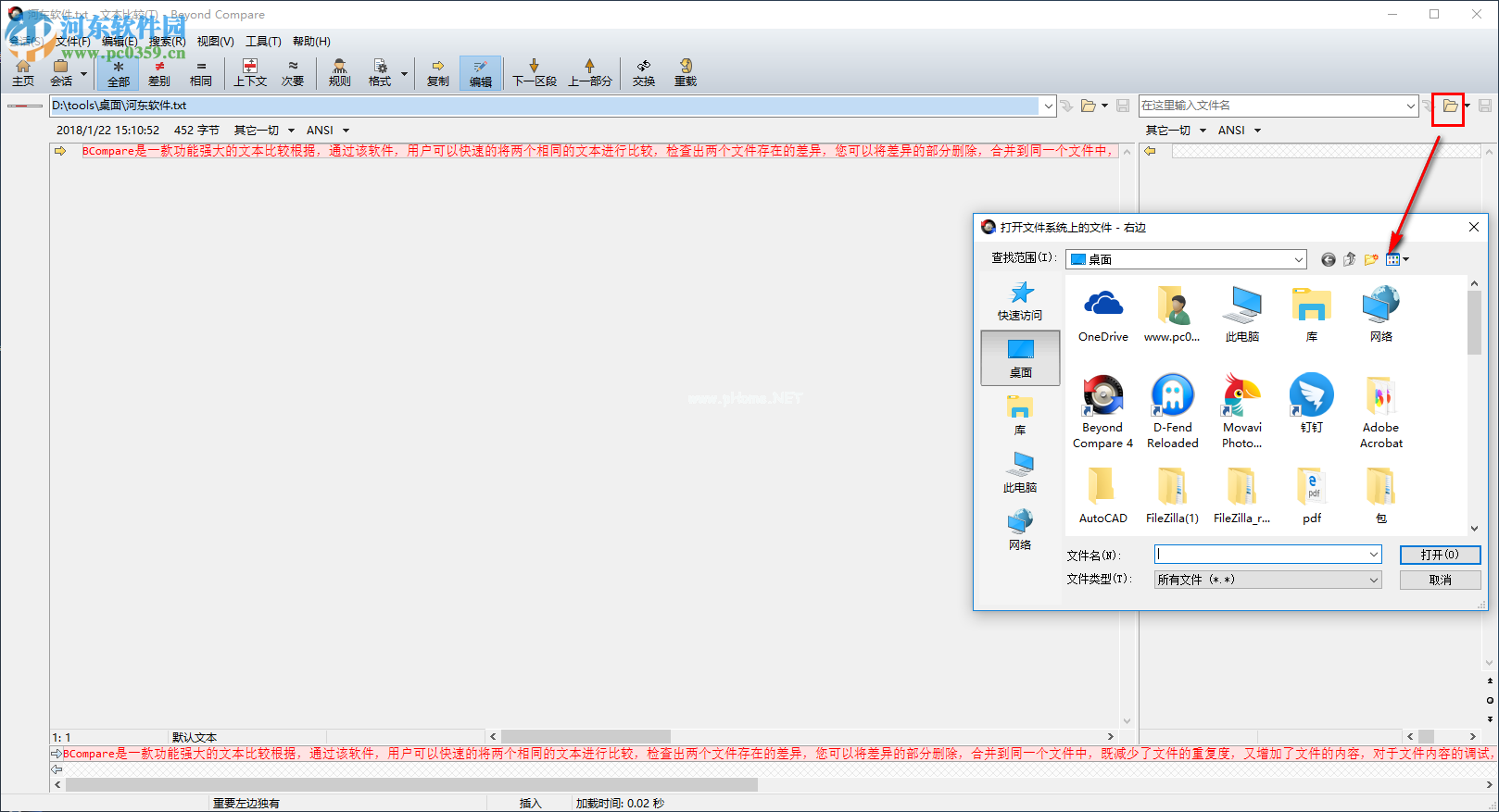Open the 会话 sessions toolbar icon

tap(61, 73)
